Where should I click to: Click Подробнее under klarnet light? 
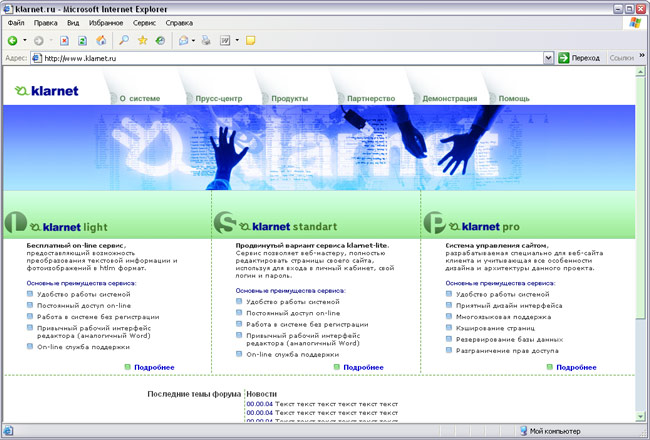coord(154,367)
